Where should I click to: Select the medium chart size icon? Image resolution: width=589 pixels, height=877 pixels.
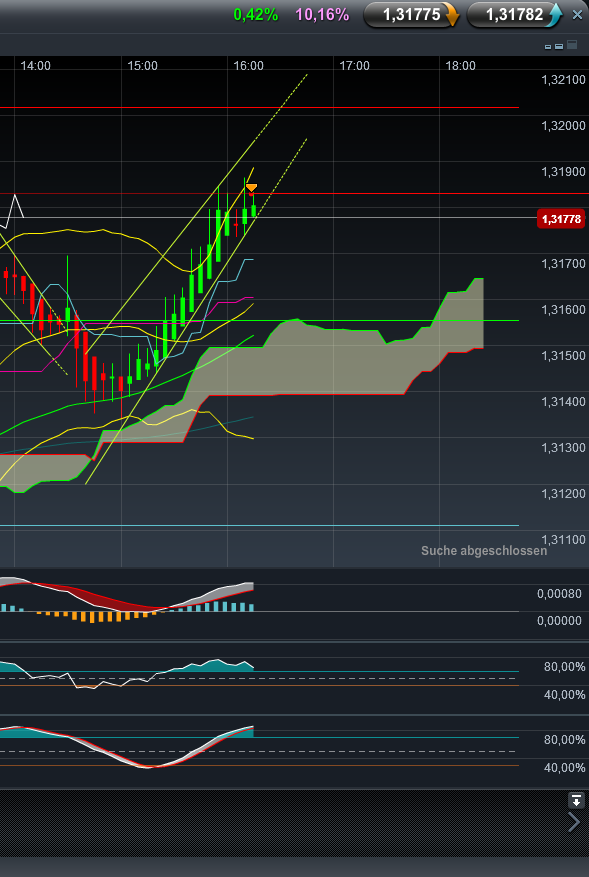(x=558, y=46)
